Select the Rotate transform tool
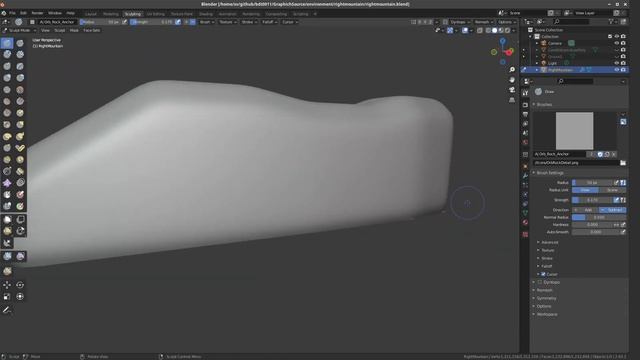Screen dimensions: 640x360 (x=20, y=285)
